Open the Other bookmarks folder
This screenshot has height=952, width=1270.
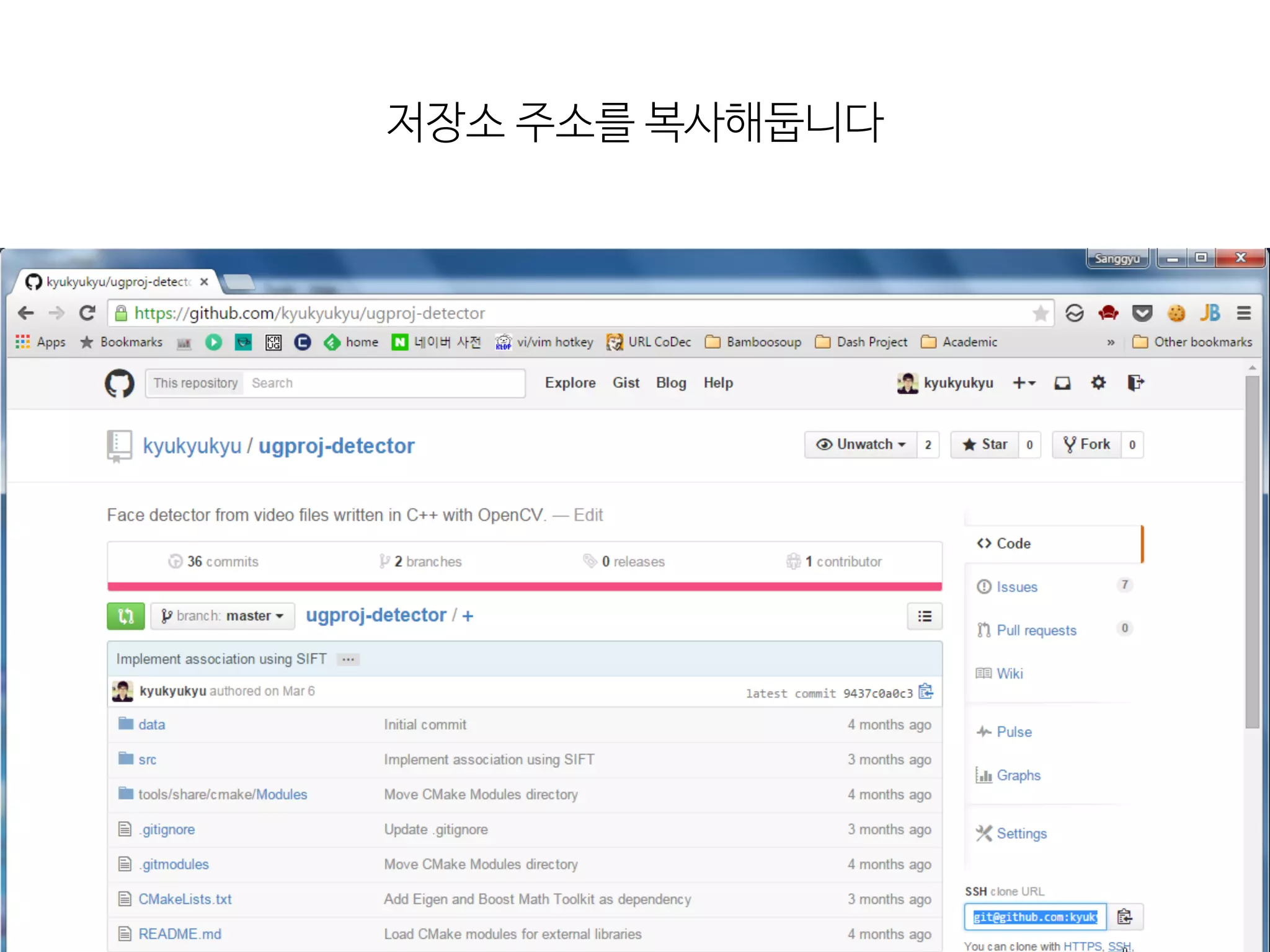tap(1192, 342)
